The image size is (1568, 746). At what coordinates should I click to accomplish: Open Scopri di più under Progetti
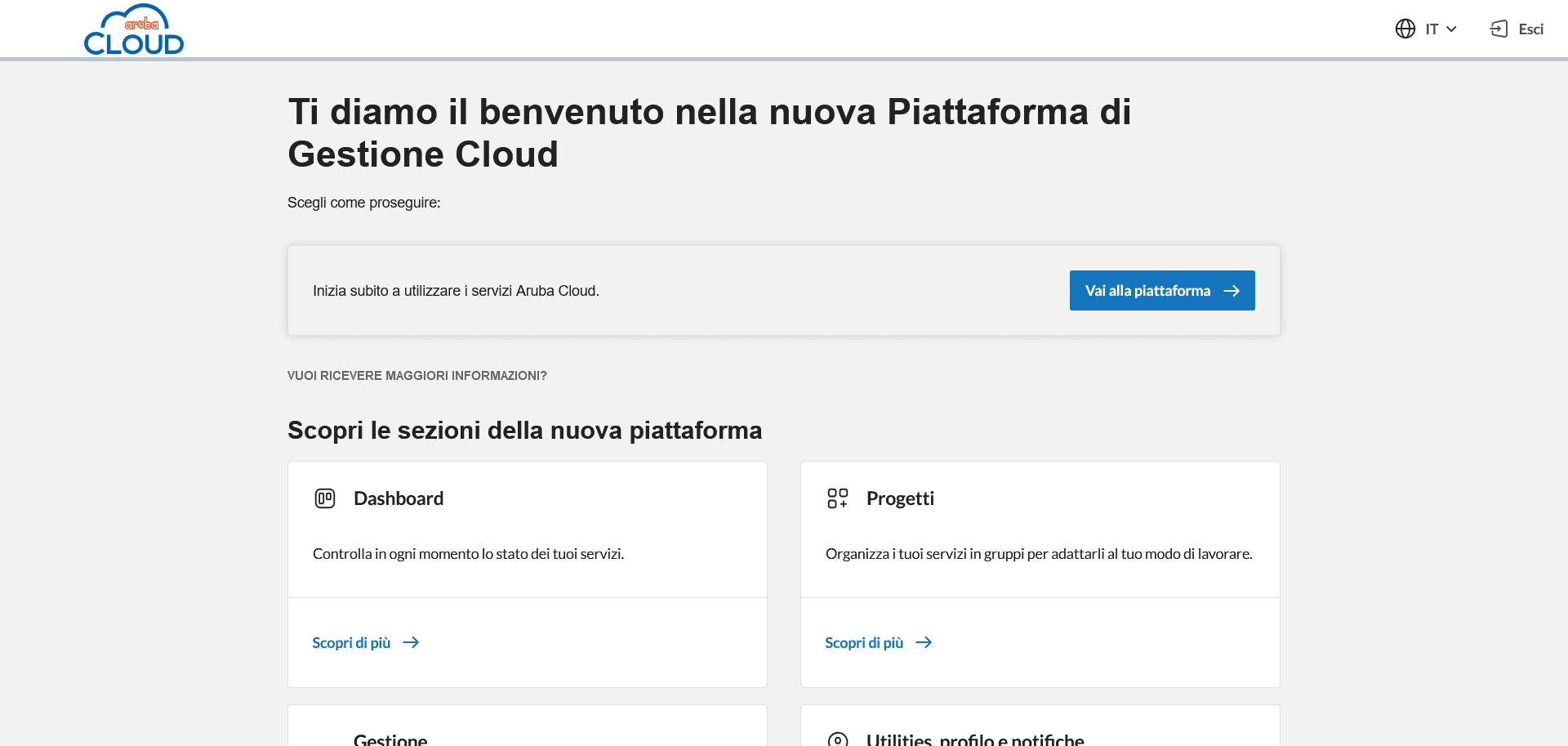pyautogui.click(x=864, y=643)
